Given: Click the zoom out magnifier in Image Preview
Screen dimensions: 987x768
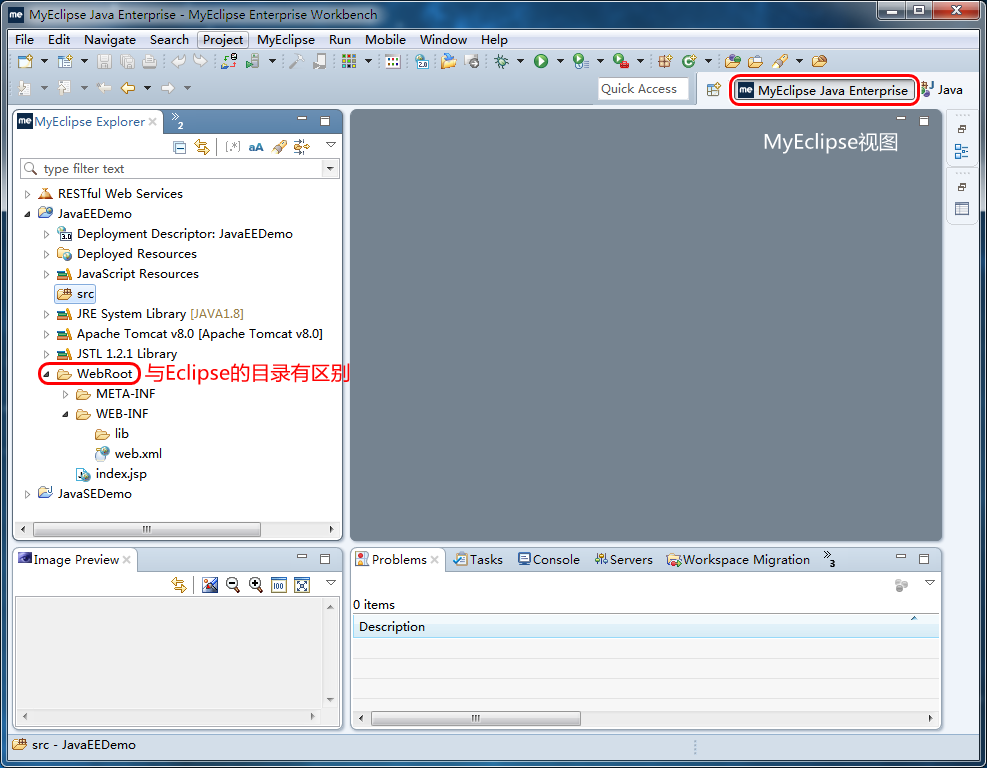Looking at the screenshot, I should point(233,585).
